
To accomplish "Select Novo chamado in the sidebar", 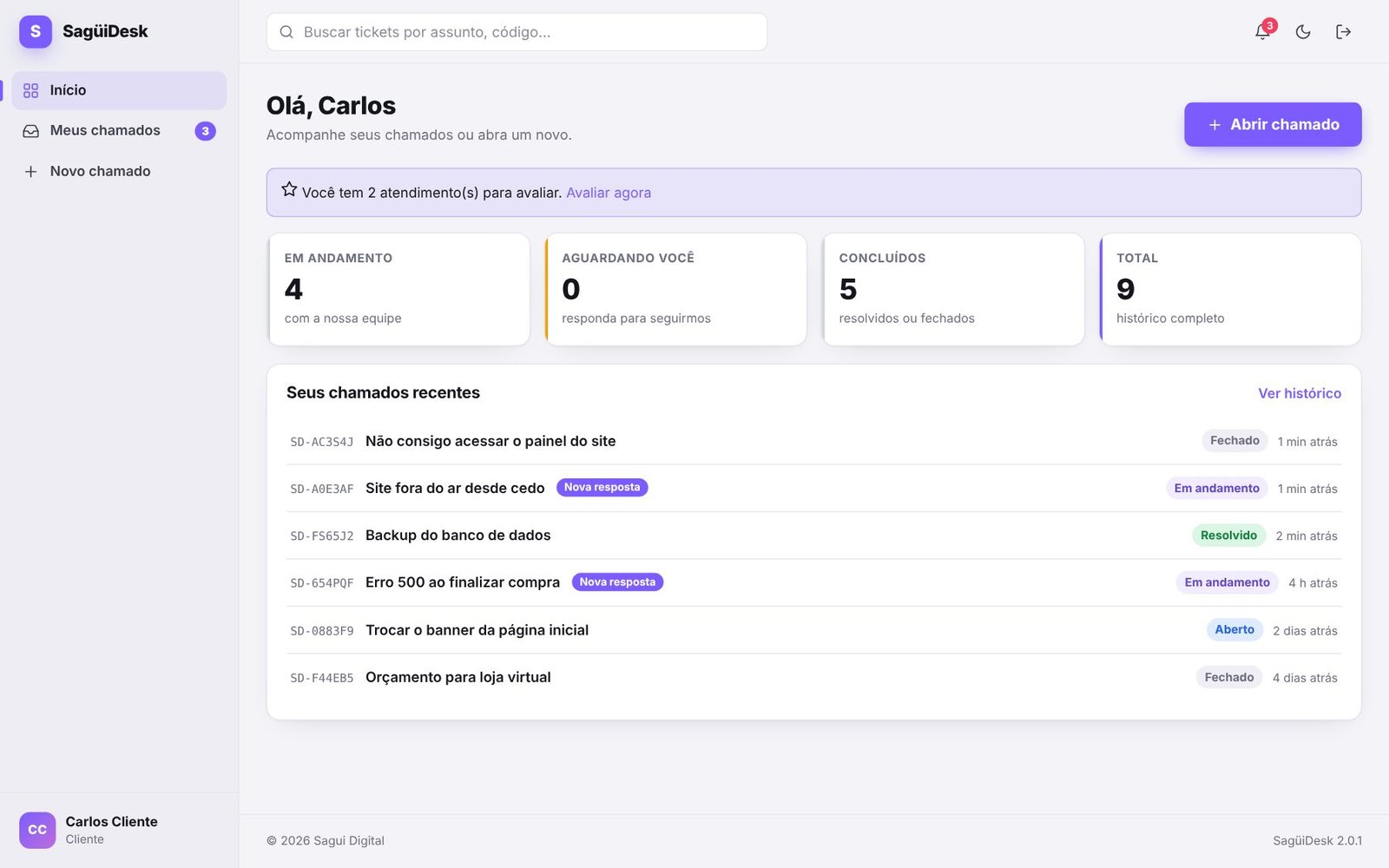I will (x=119, y=172).
